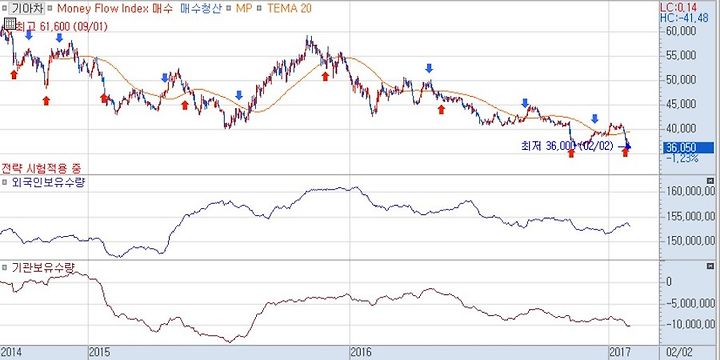720x360 pixels.
Task: Click the 155,000,00 axis value
Action: pos(690,216)
